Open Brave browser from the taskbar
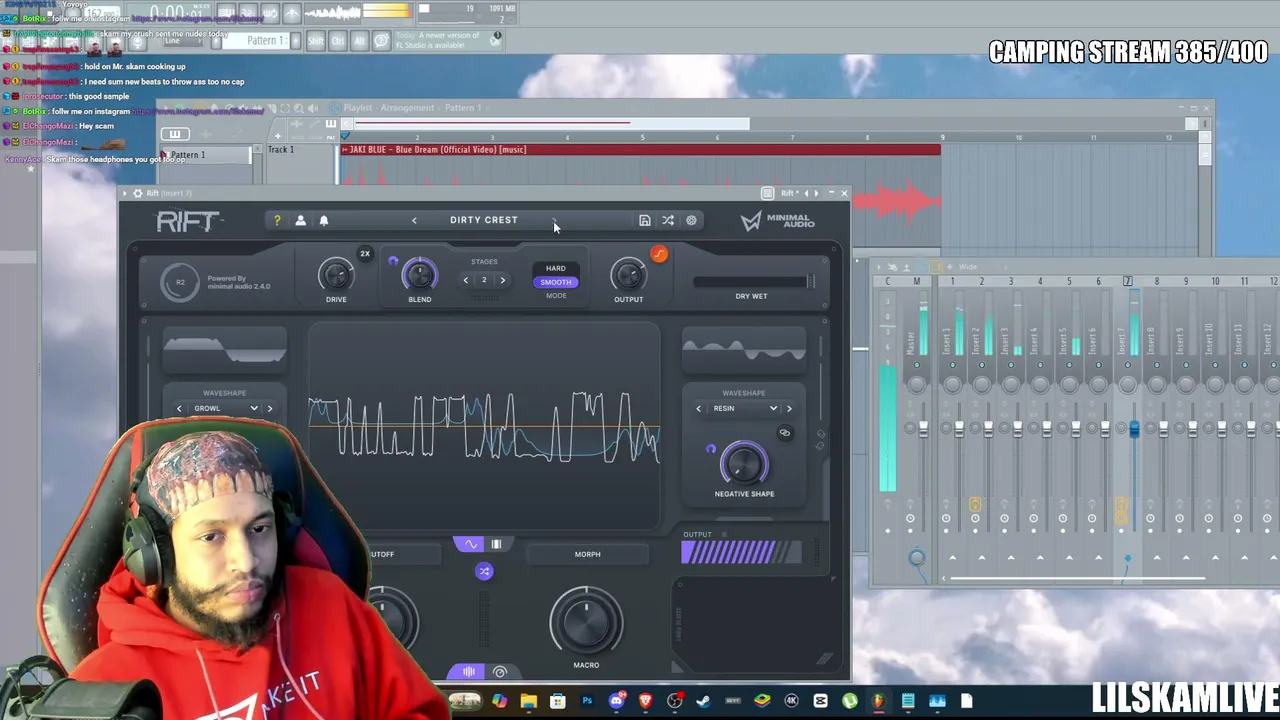Viewport: 1280px width, 720px height. pyautogui.click(x=645, y=701)
